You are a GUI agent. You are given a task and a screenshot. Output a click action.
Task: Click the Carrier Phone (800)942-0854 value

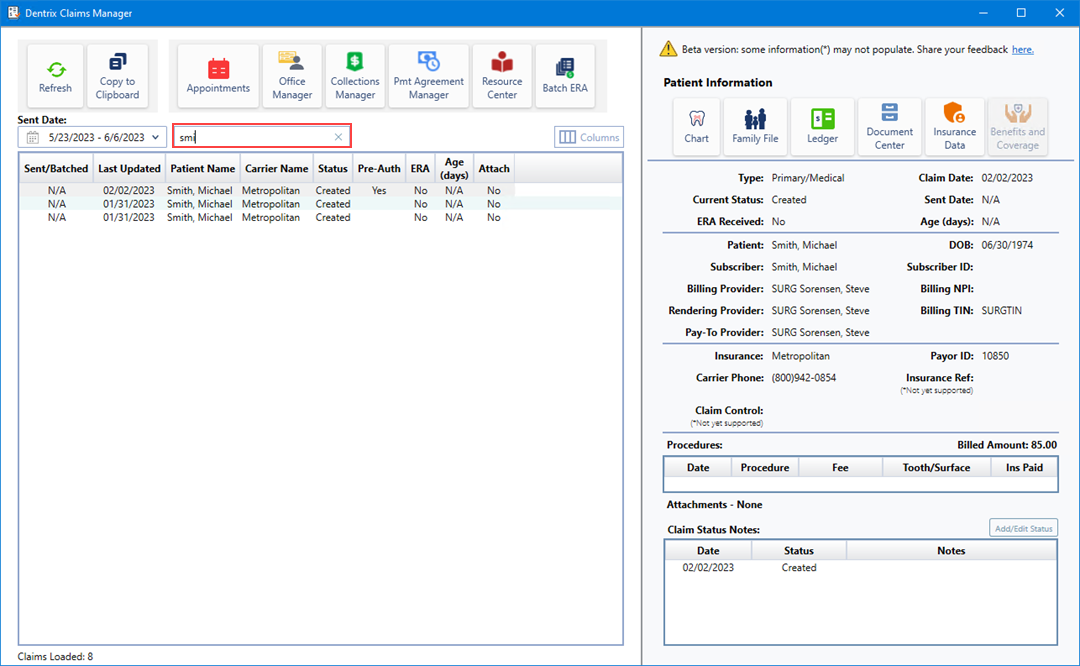(x=804, y=377)
